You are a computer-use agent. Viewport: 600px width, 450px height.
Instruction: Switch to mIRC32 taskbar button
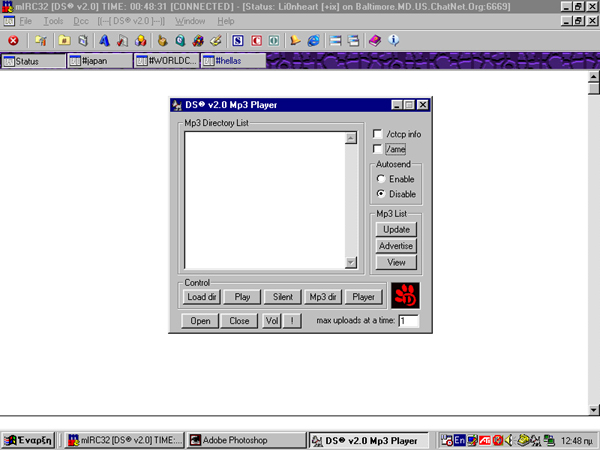point(124,440)
